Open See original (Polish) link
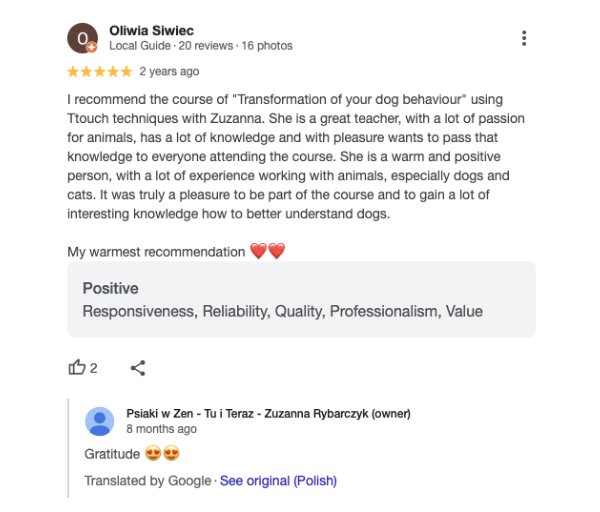The image size is (600, 512). [278, 481]
